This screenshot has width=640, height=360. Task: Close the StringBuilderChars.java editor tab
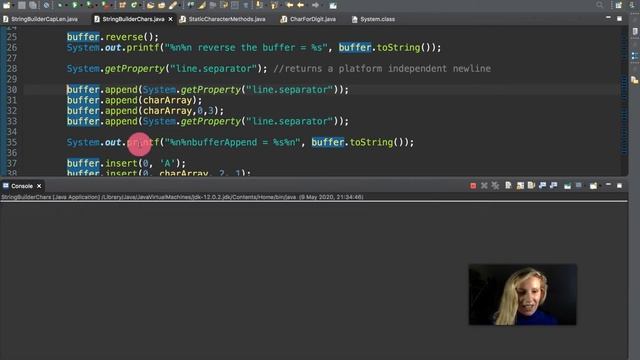click(171, 19)
